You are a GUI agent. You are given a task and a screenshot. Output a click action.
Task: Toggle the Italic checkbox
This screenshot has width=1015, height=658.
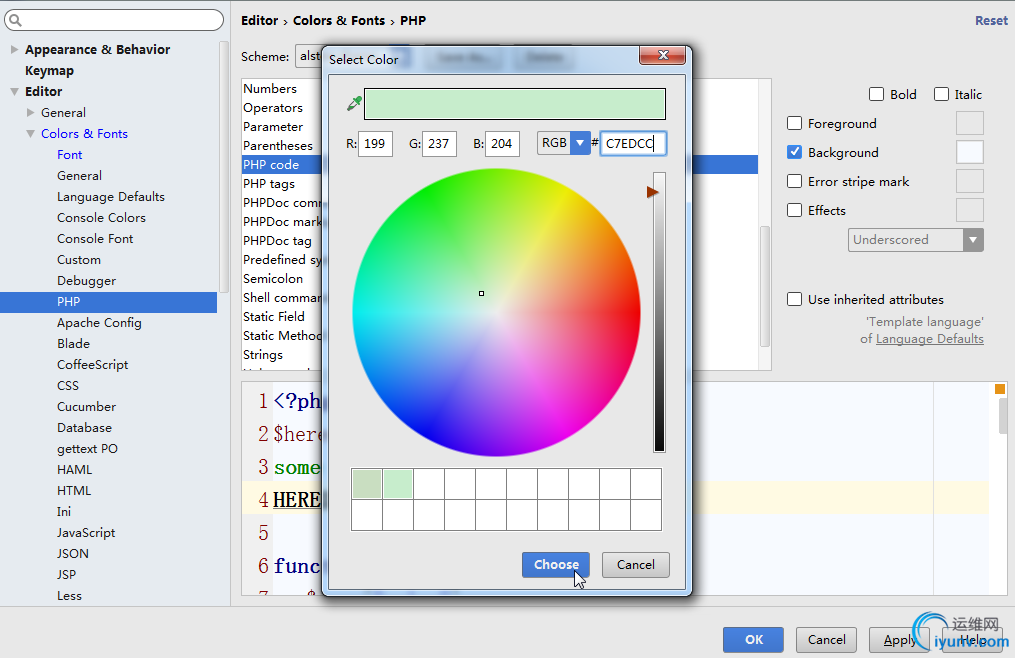pos(941,95)
